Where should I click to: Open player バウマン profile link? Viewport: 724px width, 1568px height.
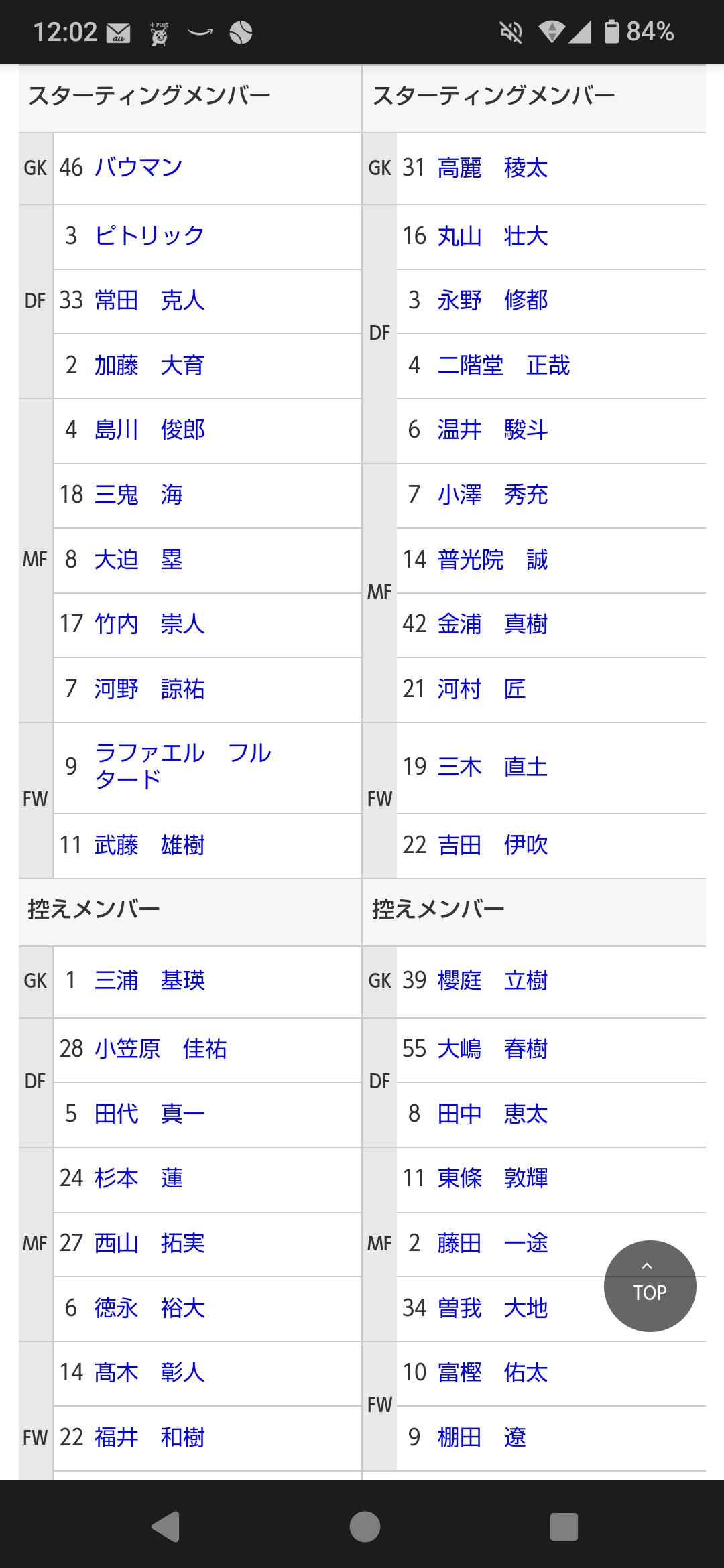tap(139, 168)
